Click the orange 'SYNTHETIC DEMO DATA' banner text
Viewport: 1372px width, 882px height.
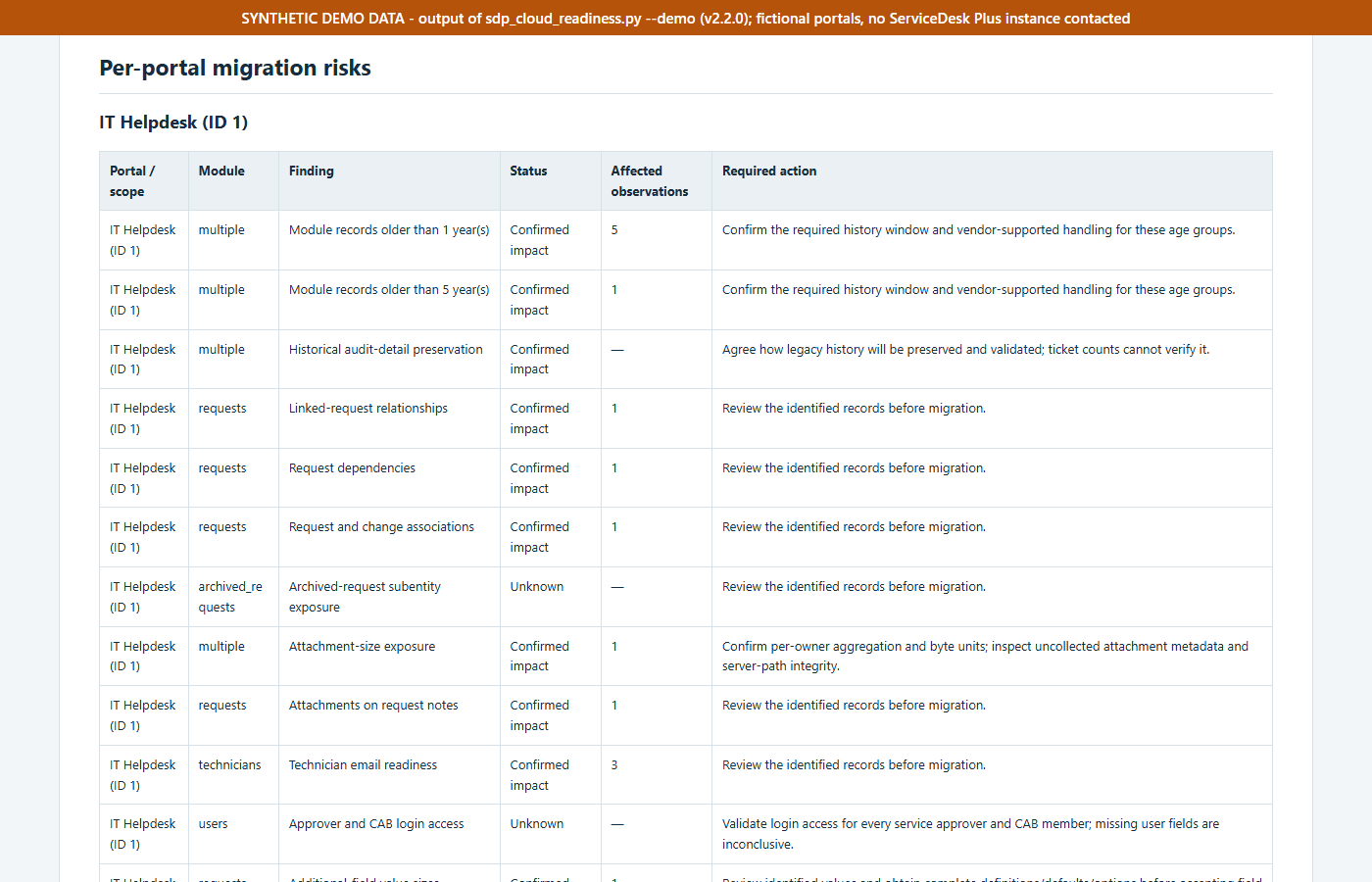click(x=686, y=18)
